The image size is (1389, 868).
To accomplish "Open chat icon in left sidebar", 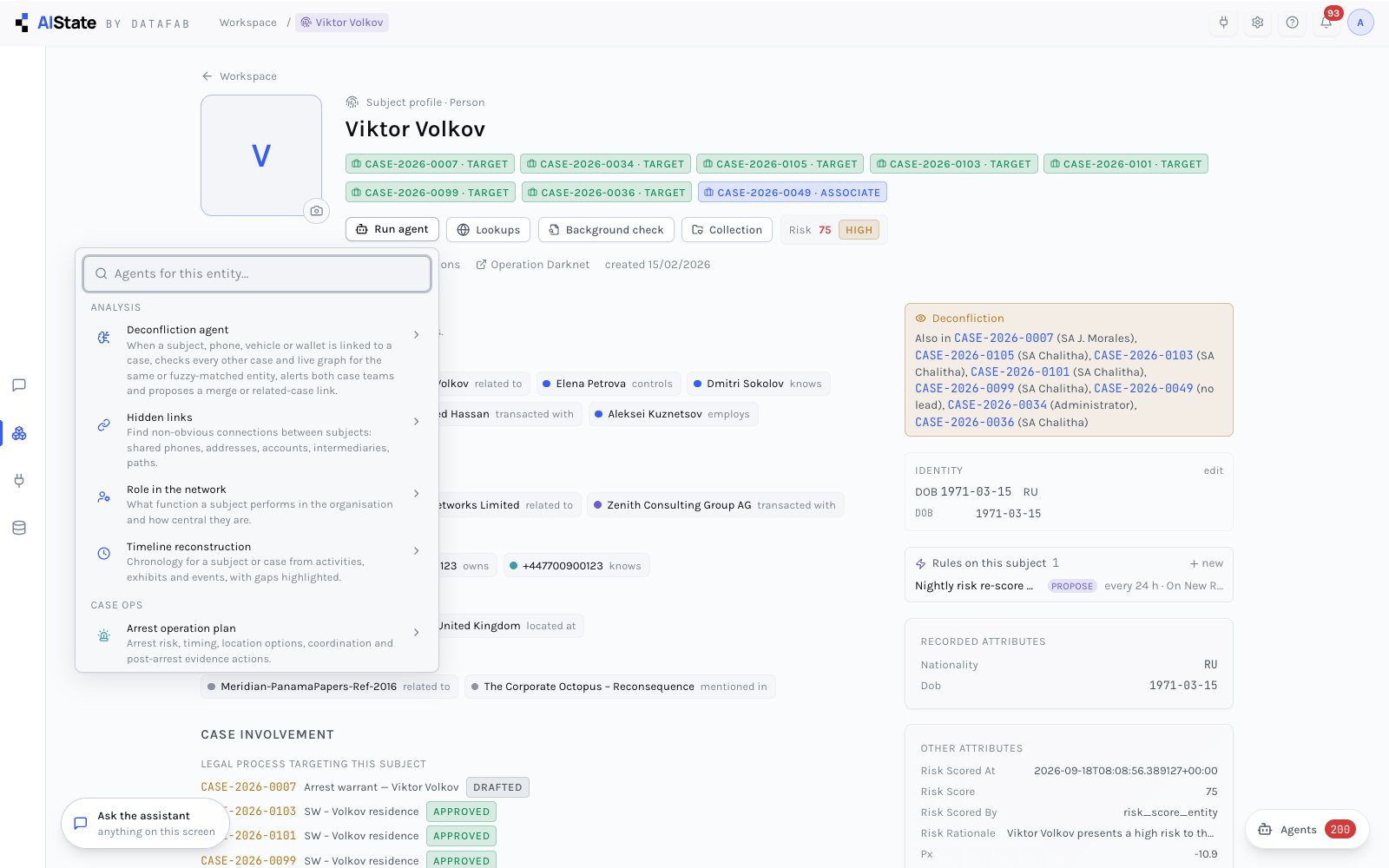I will click(19, 385).
